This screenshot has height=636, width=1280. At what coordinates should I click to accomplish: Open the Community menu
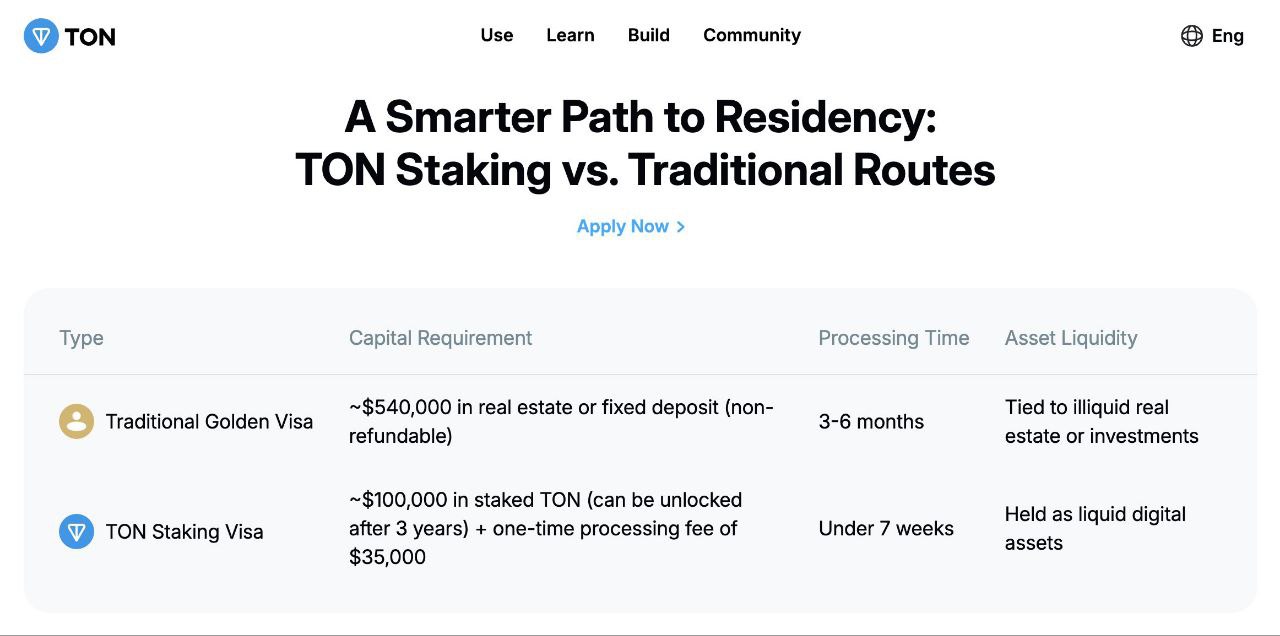(751, 35)
